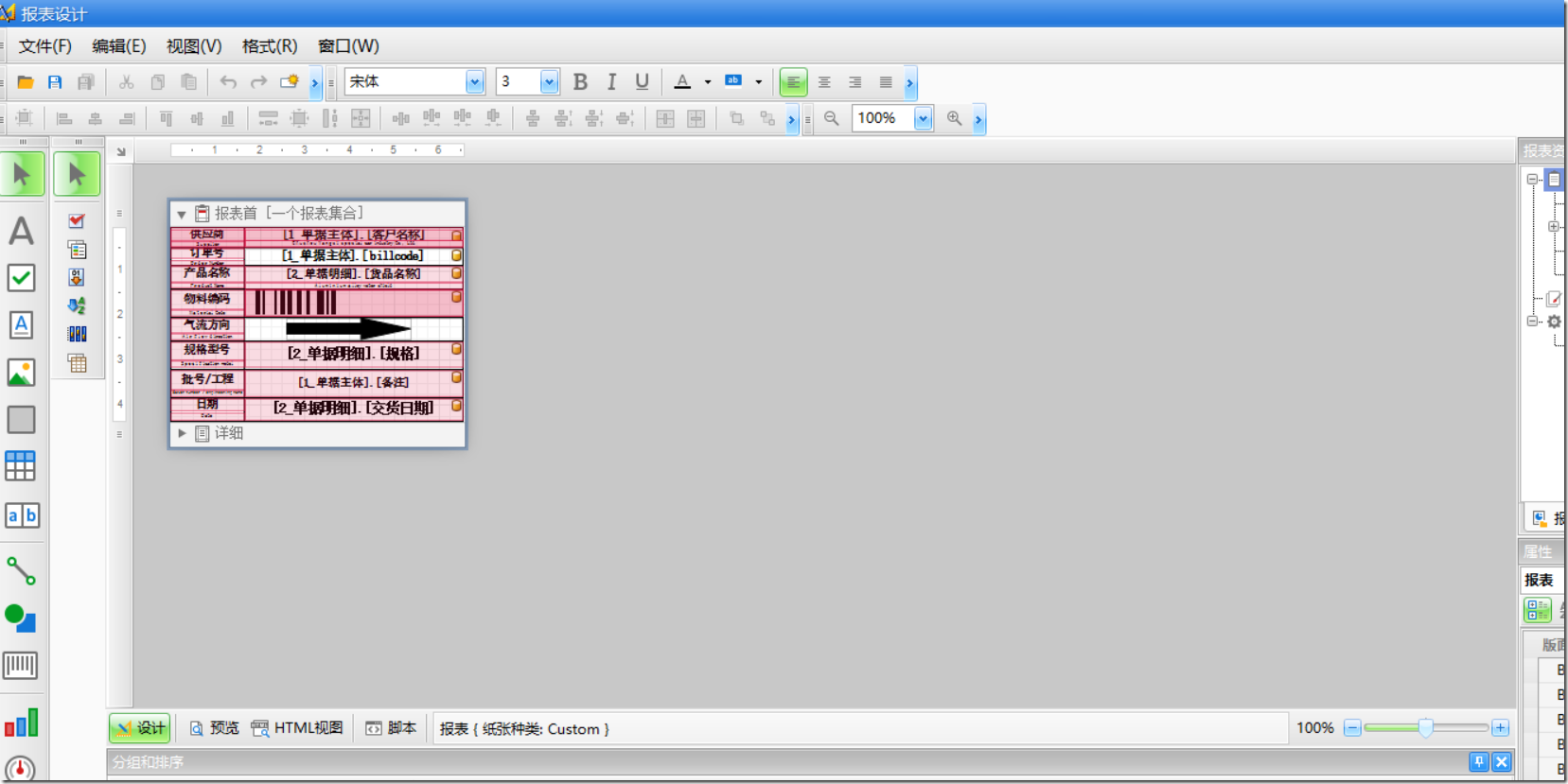Toggle Justify text alignment

(x=886, y=82)
